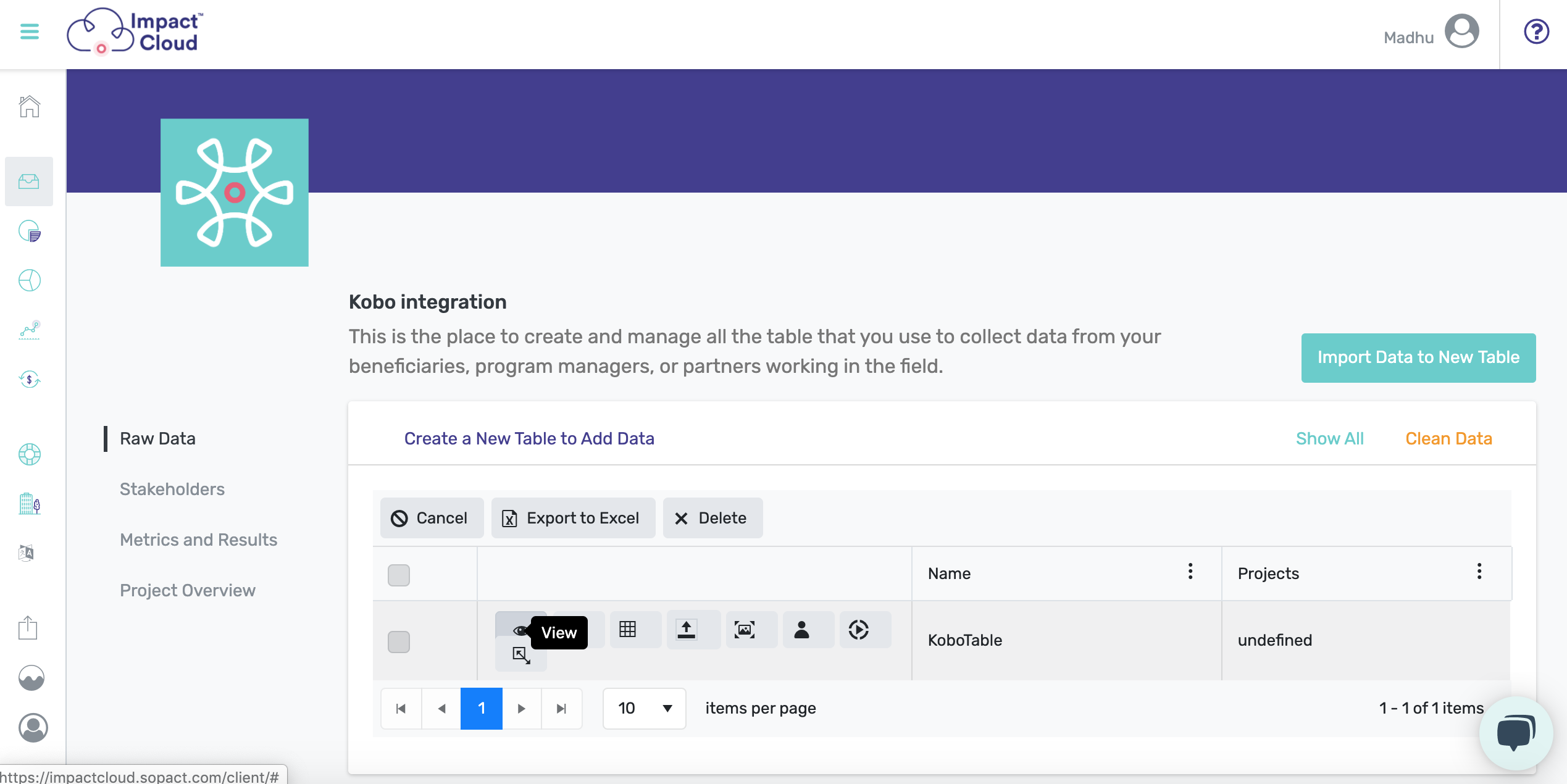Screen dimensions: 1567x784
Task: Open the lifebuoy support sidebar icon
Action: pyautogui.click(x=29, y=455)
